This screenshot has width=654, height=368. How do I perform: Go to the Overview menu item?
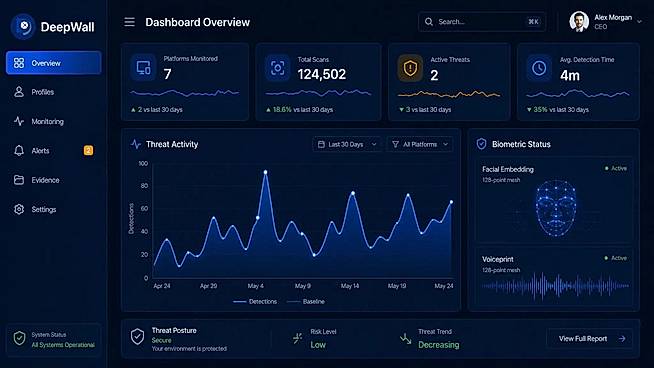(53, 63)
